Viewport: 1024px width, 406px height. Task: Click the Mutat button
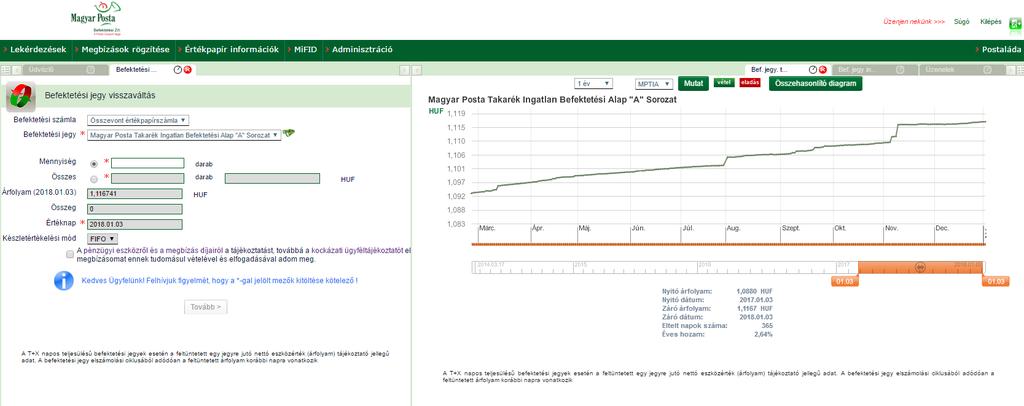694,84
